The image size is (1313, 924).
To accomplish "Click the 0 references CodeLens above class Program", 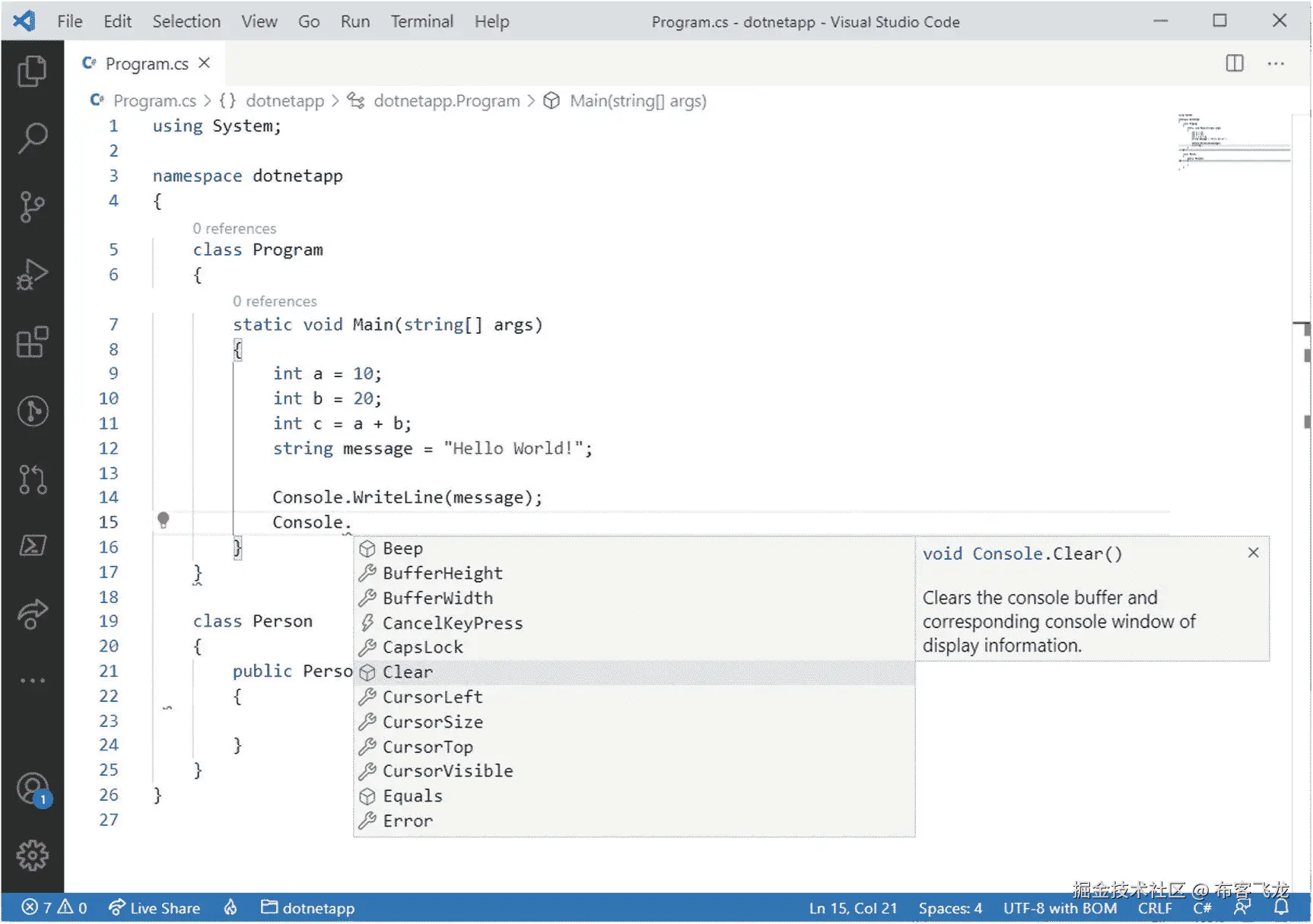I will click(x=234, y=228).
